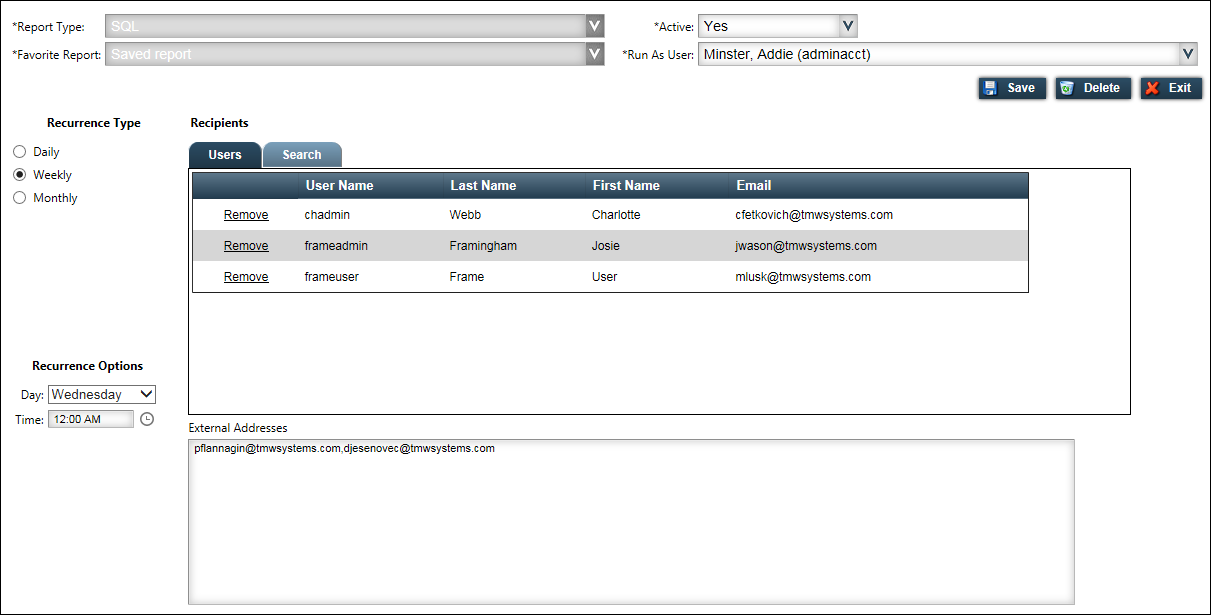This screenshot has width=1211, height=615.
Task: Click the User first name cell
Action: pos(605,277)
